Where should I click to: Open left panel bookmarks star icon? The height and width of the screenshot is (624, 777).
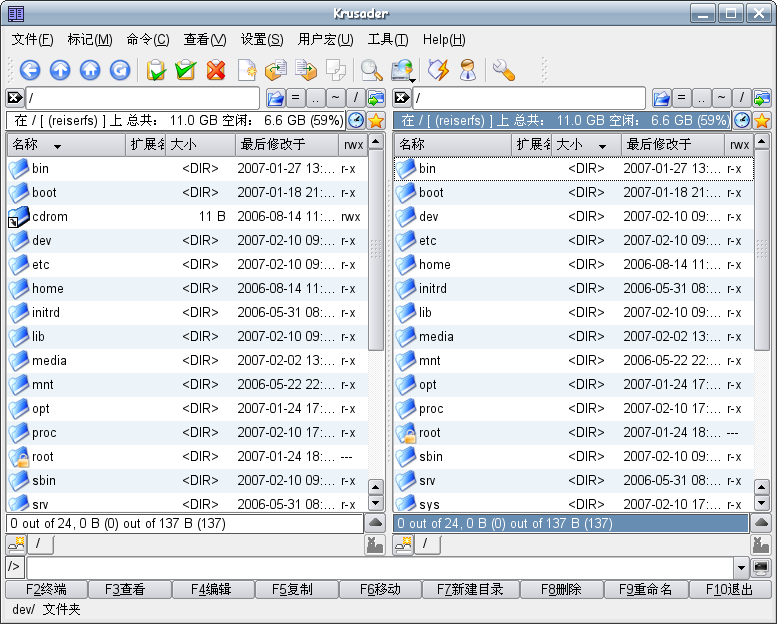click(x=376, y=120)
